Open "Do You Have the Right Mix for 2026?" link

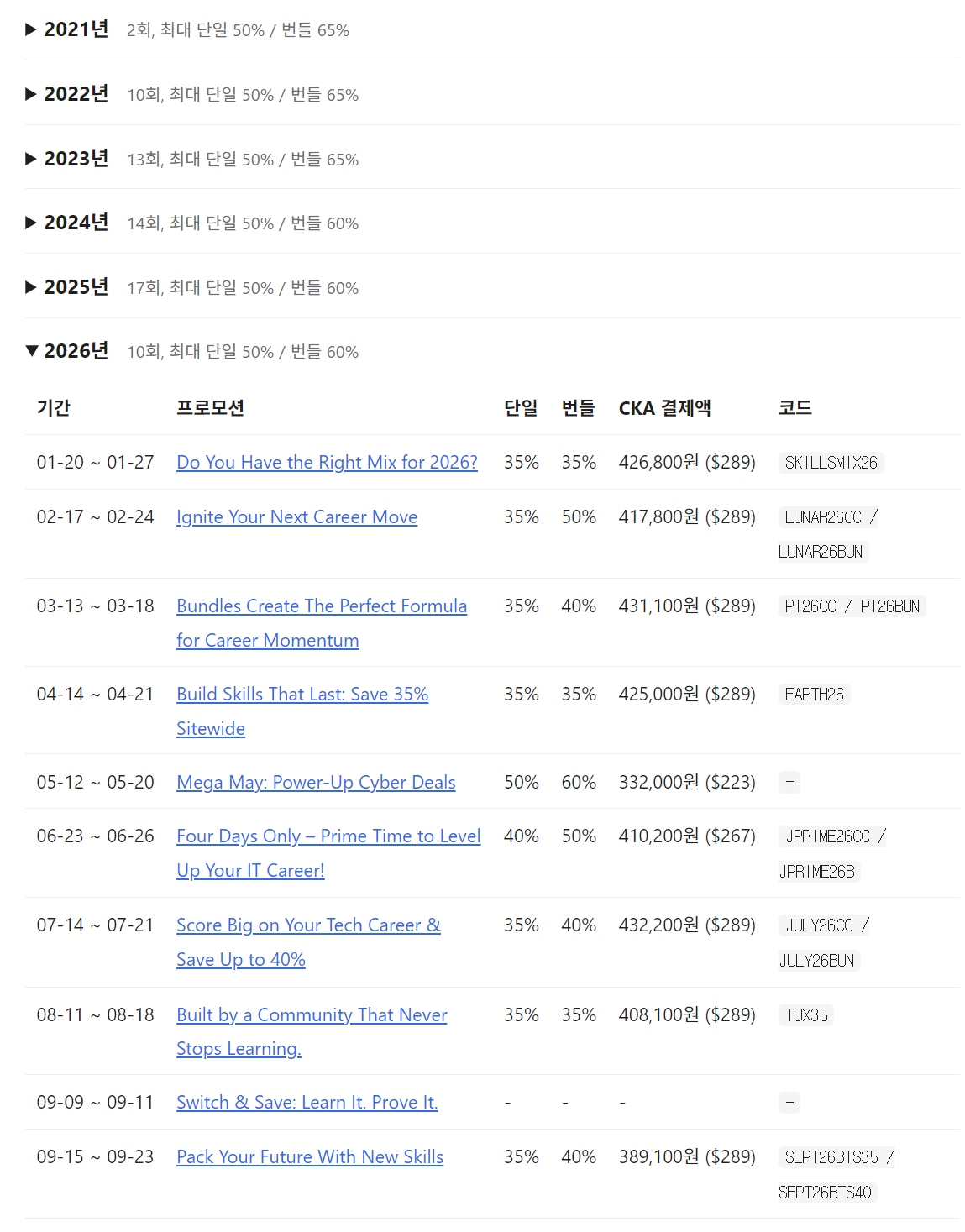[327, 462]
